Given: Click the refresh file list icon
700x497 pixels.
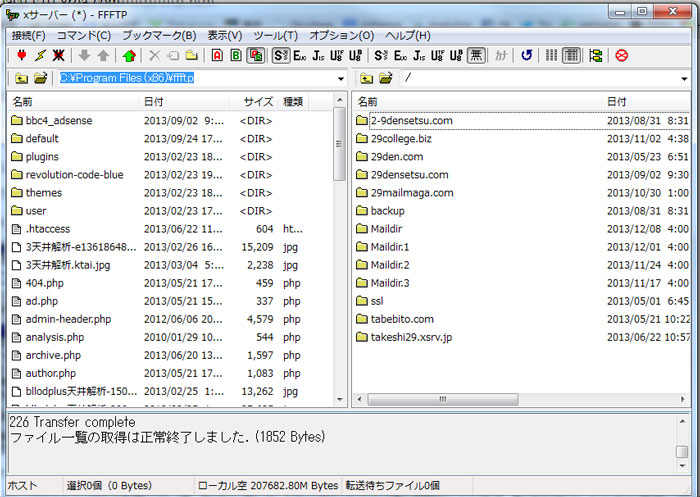Looking at the screenshot, I should (527, 56).
